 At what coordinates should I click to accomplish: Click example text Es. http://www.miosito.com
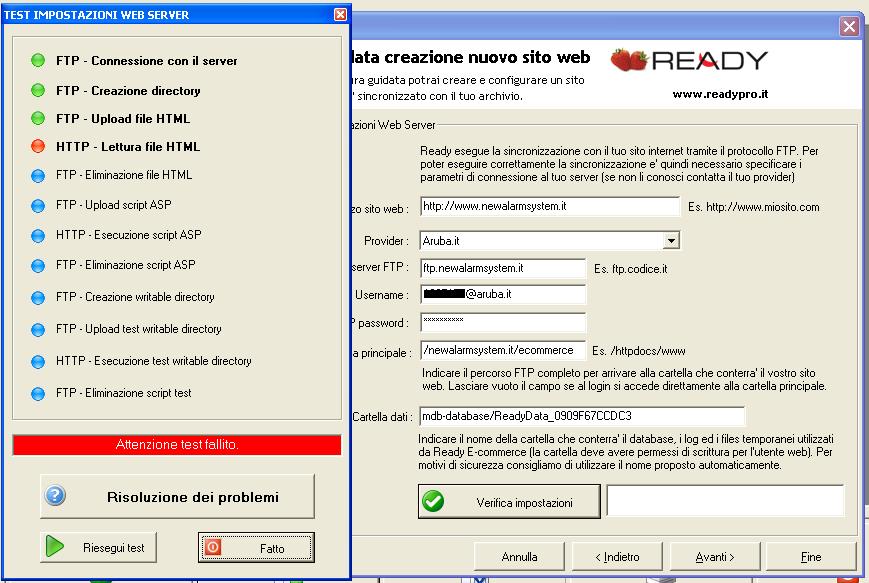[754, 207]
